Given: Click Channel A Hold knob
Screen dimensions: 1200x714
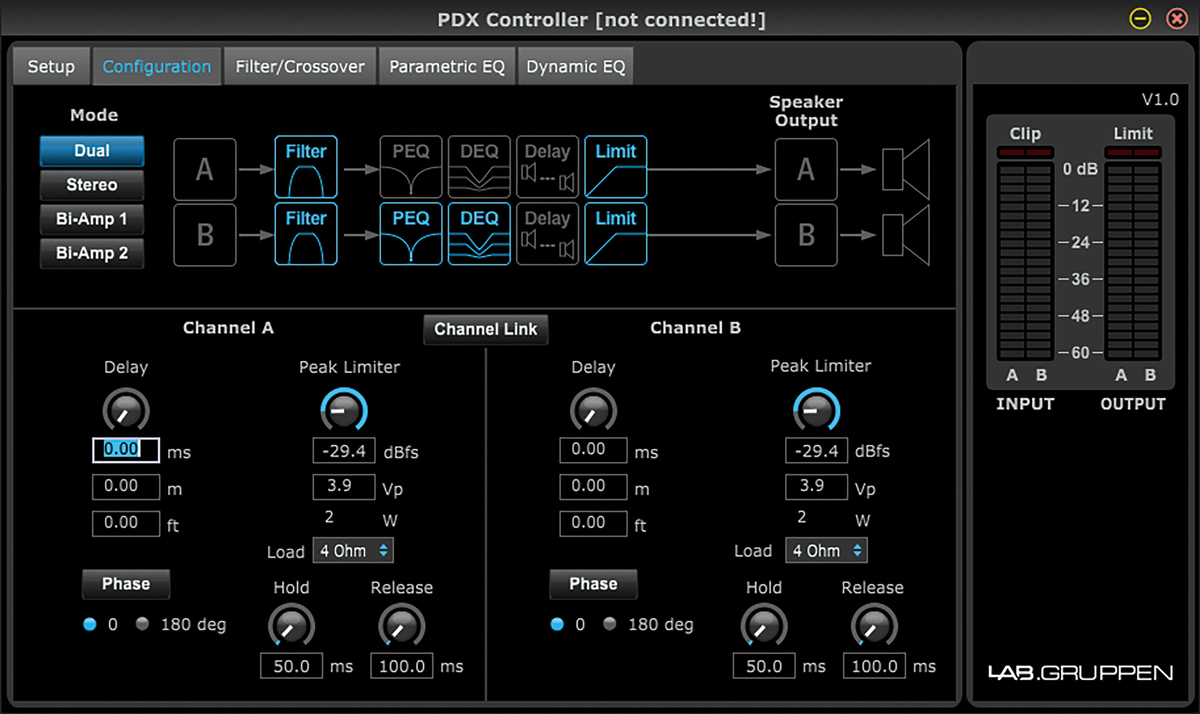Looking at the screenshot, I should pos(291,627).
